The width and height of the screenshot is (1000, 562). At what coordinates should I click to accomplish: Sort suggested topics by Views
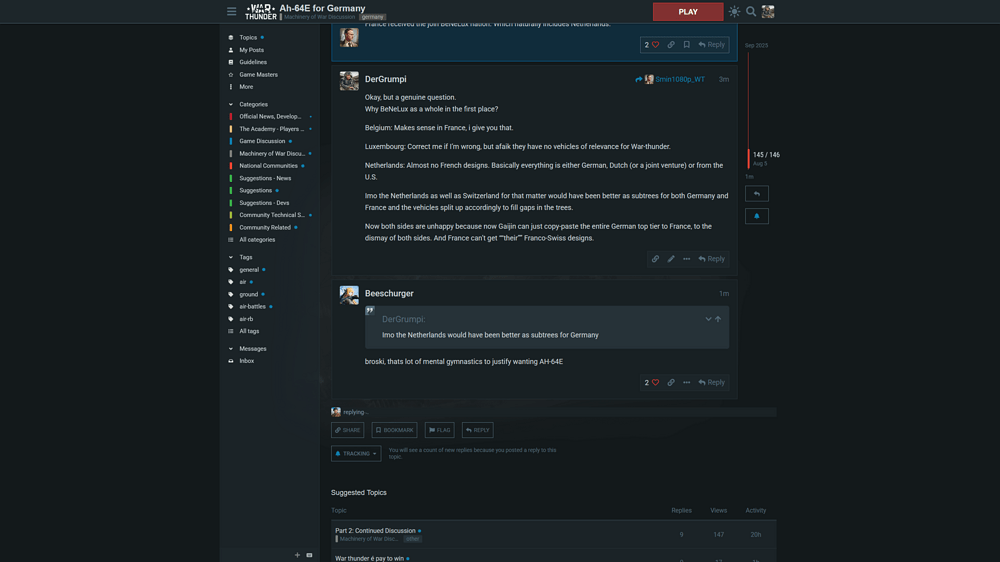[719, 510]
